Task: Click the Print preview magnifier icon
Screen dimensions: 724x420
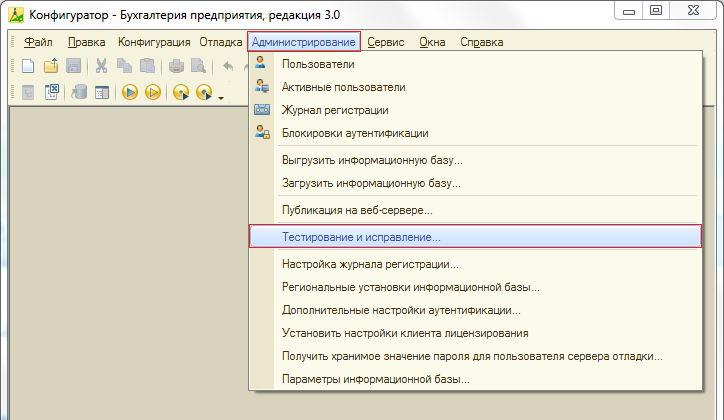Action: point(199,66)
